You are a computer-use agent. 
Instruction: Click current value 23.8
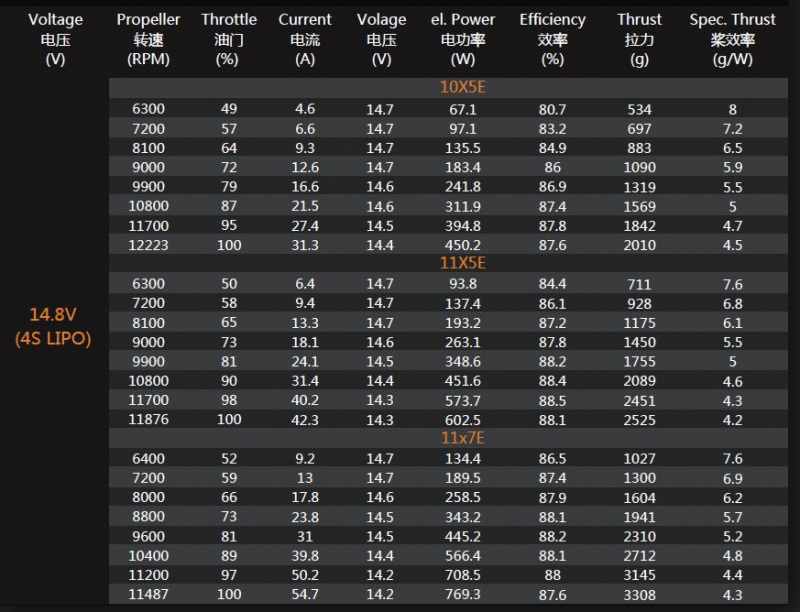point(305,517)
